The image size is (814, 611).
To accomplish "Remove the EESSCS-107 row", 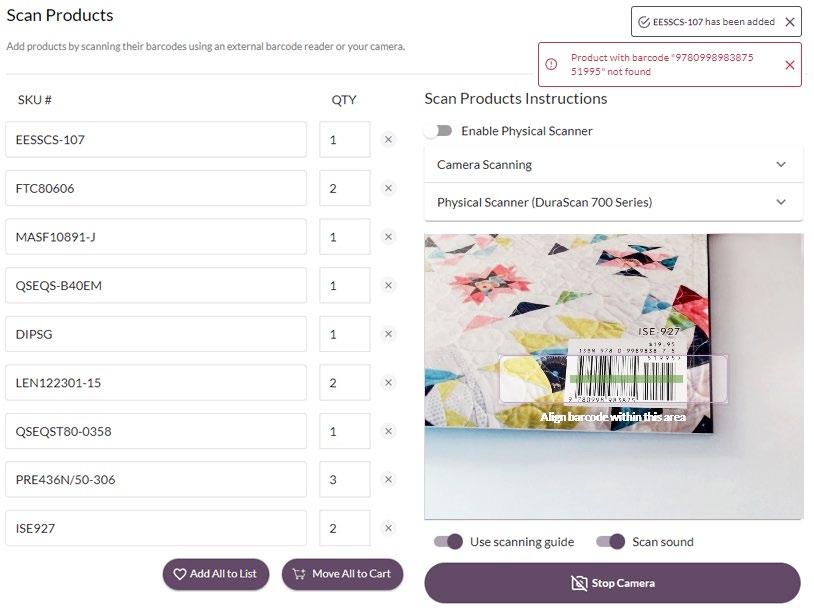I will (389, 140).
